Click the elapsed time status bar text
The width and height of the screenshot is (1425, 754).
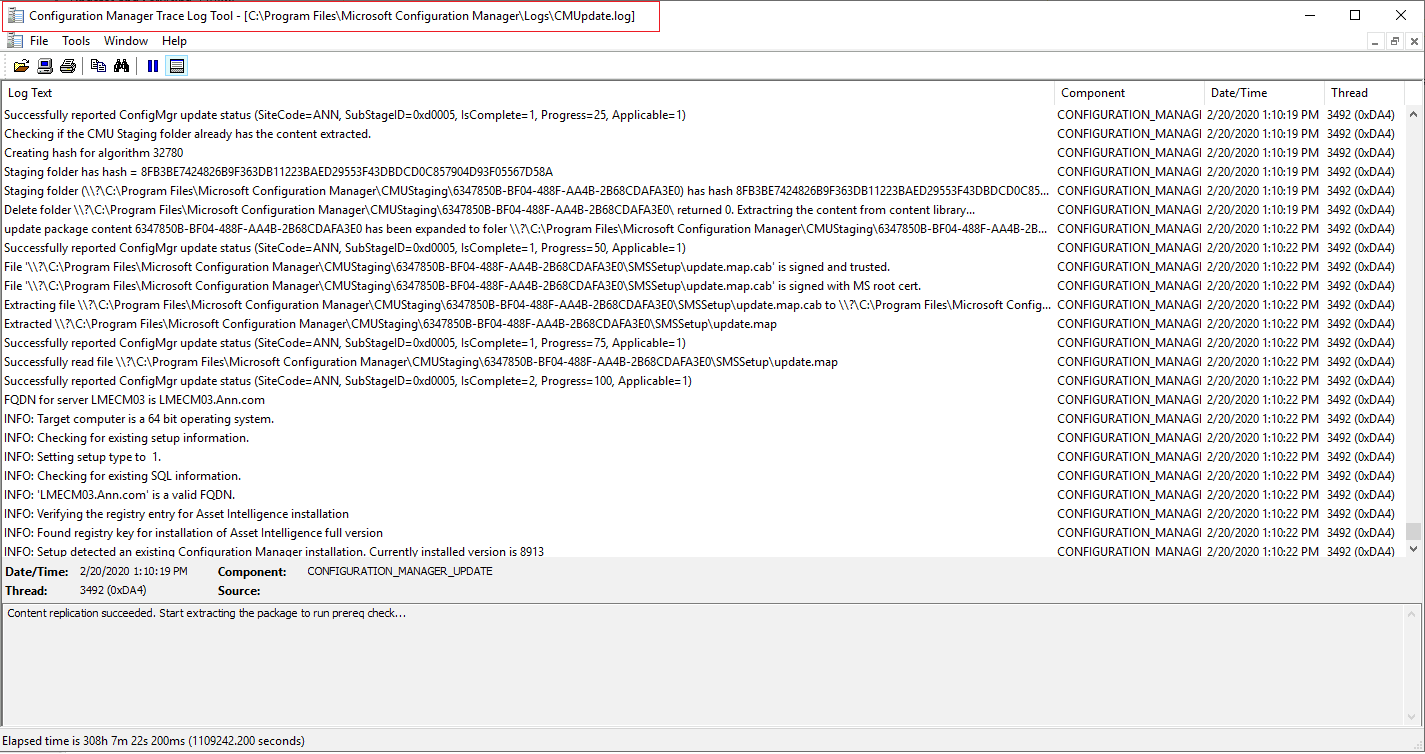pyautogui.click(x=155, y=741)
